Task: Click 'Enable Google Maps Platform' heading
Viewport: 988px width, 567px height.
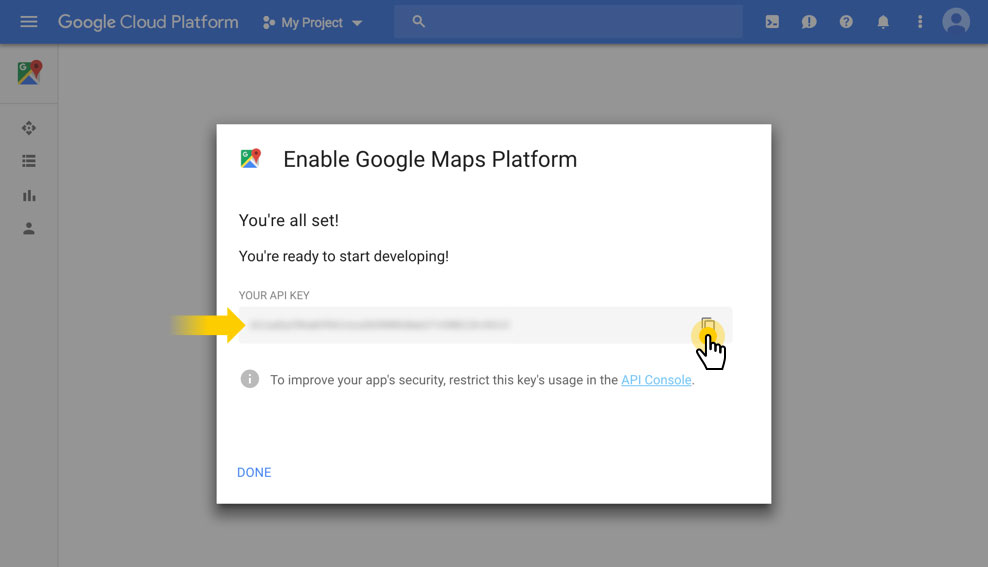Action: tap(430, 159)
